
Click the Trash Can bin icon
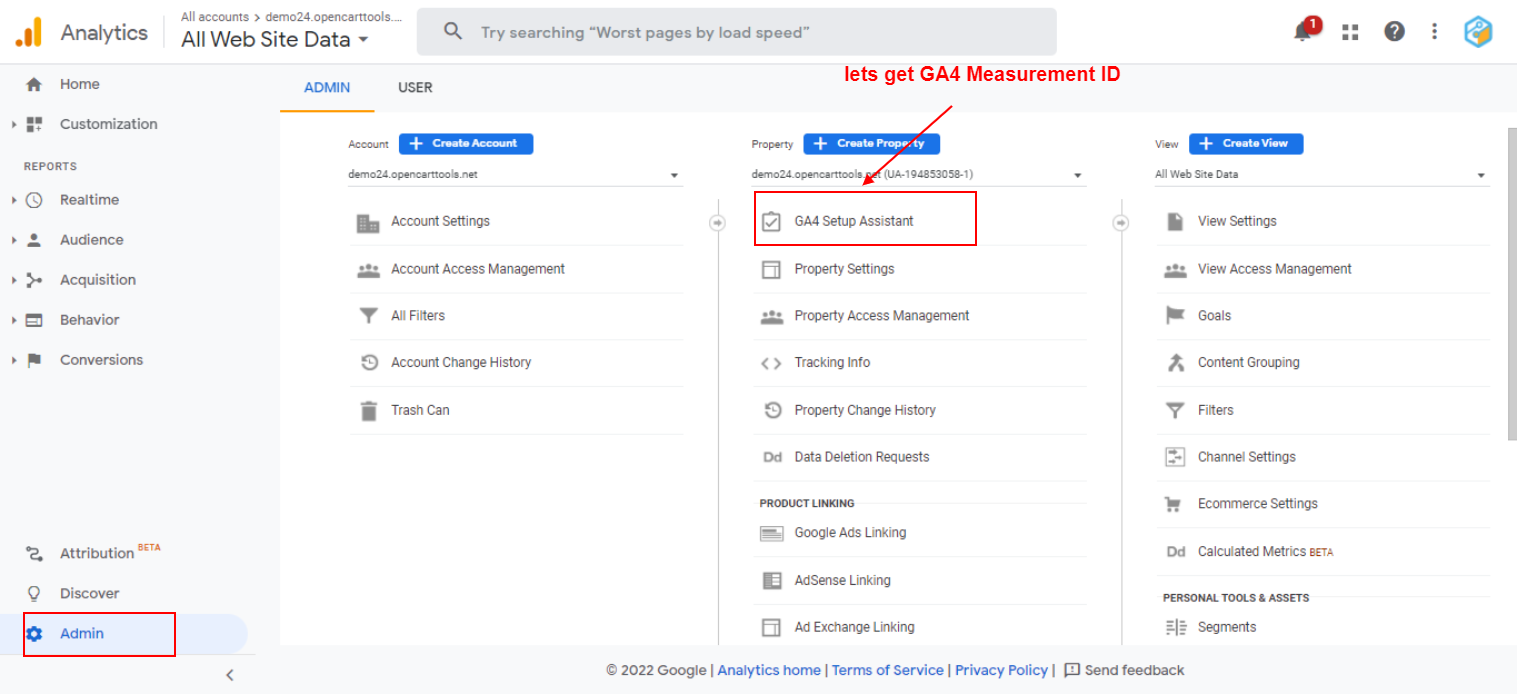[x=368, y=410]
